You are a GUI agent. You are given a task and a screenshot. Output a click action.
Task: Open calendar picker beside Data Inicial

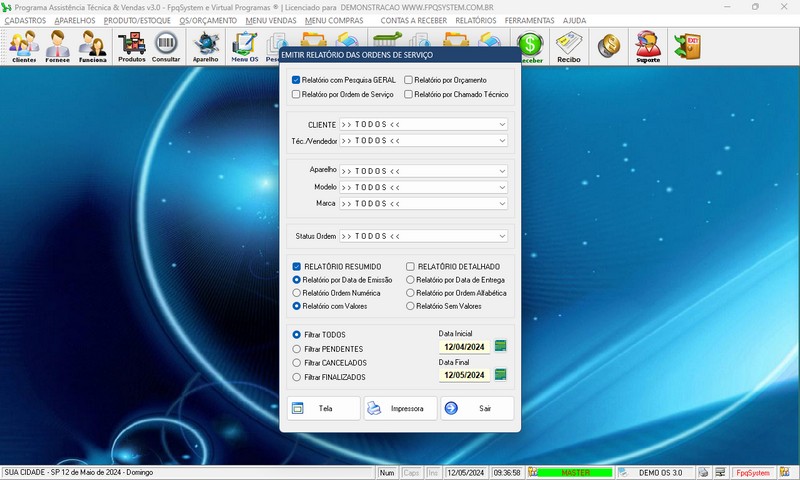tap(501, 346)
